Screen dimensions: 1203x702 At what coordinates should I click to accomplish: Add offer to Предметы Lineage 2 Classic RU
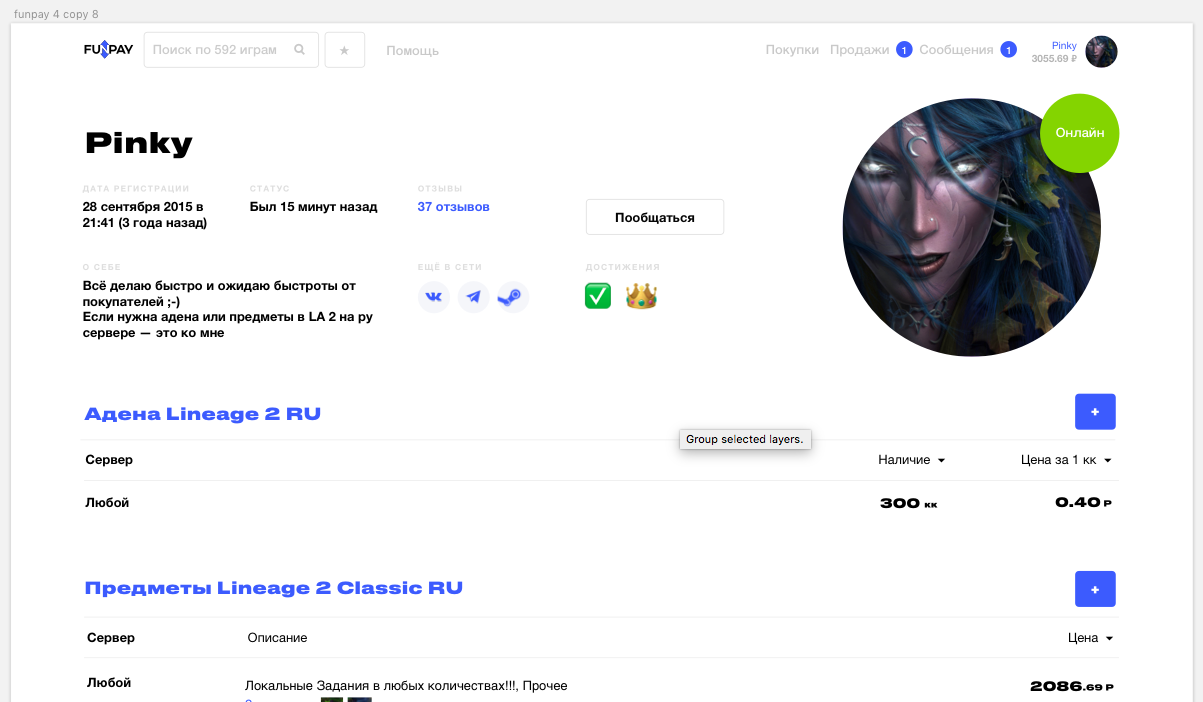1095,589
